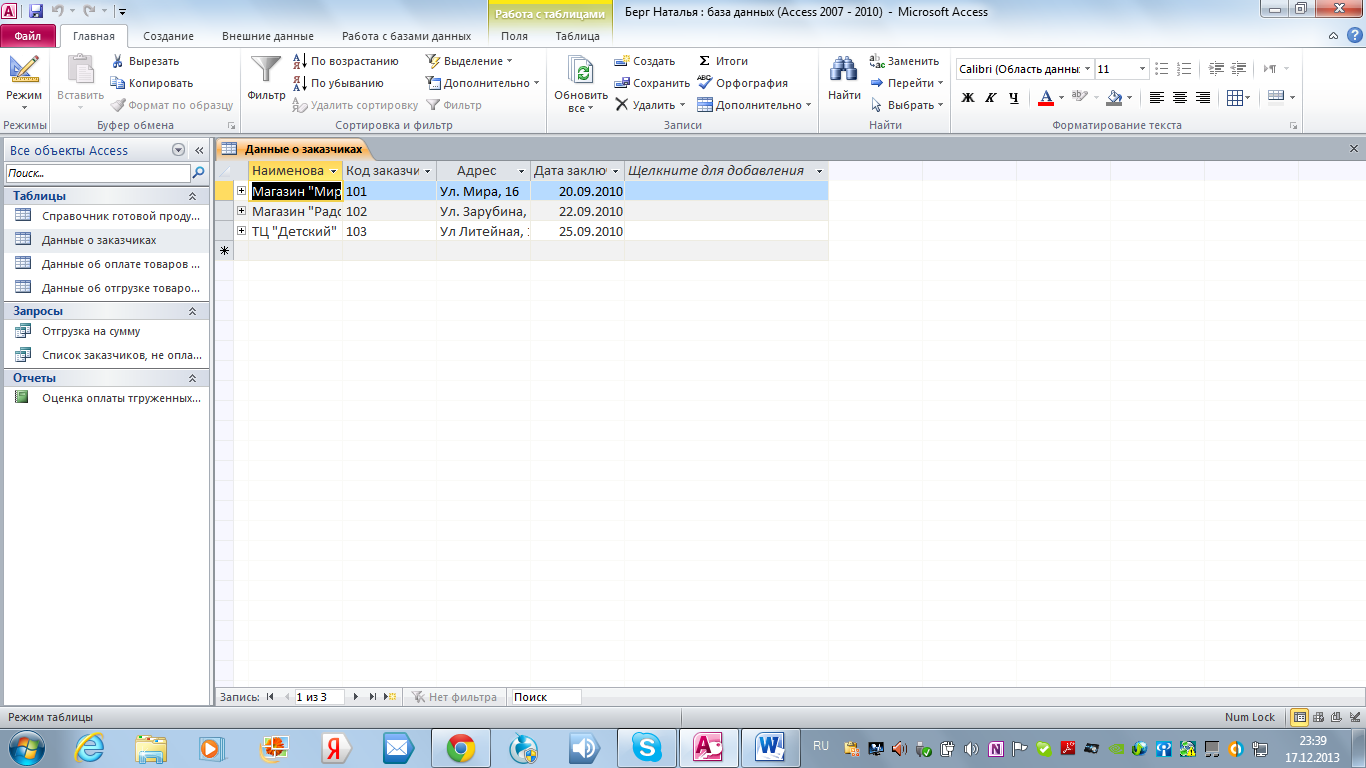Open Работа с базами данных tab
Image resolution: width=1366 pixels, height=768 pixels.
[406, 36]
